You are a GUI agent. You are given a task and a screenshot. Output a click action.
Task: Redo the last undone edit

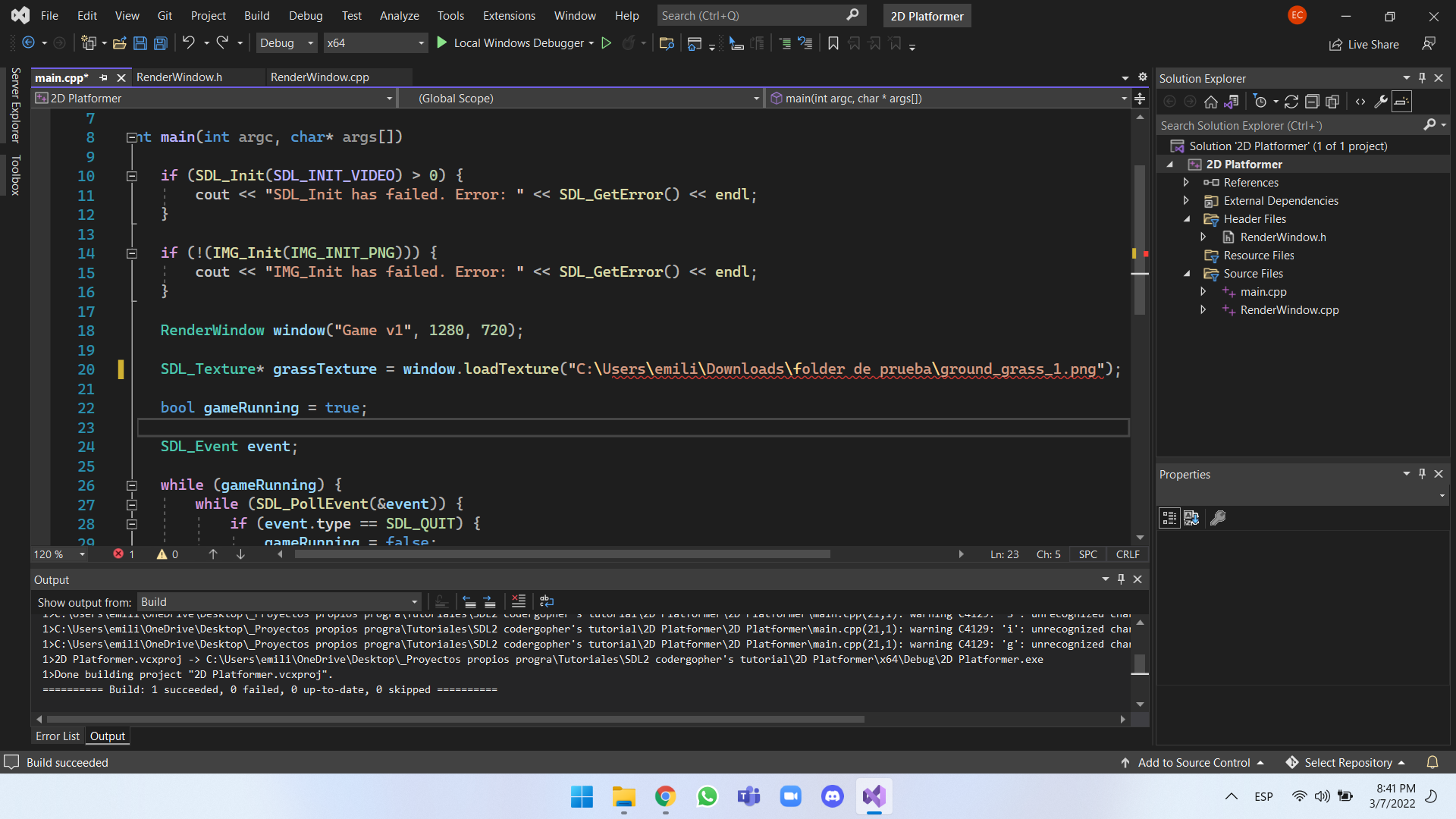(x=223, y=43)
